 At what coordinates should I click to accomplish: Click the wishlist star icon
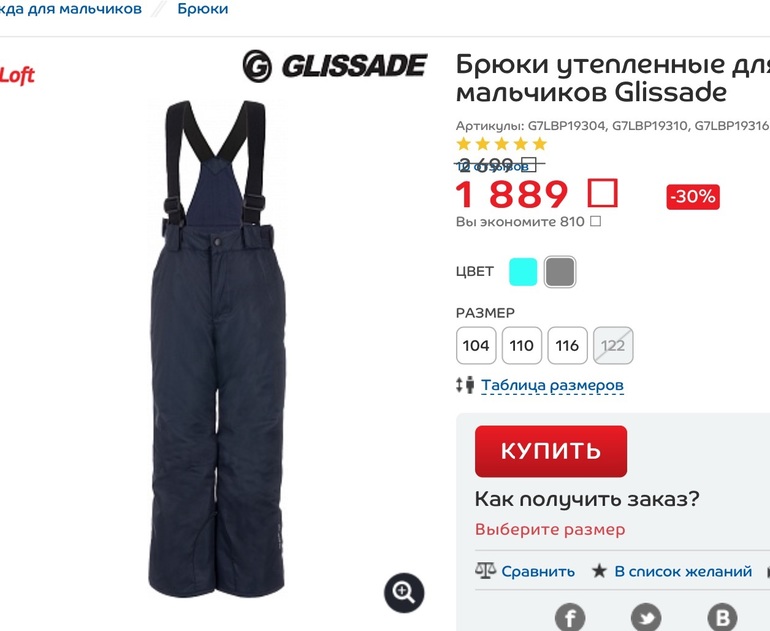[599, 571]
